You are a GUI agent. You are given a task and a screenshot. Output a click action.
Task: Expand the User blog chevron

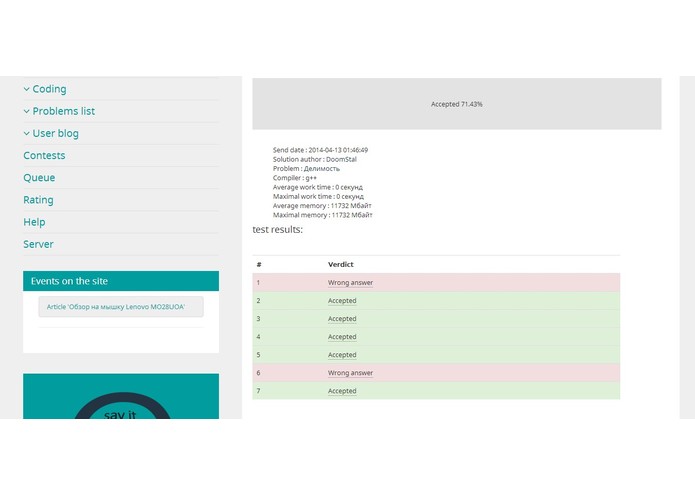(27, 133)
